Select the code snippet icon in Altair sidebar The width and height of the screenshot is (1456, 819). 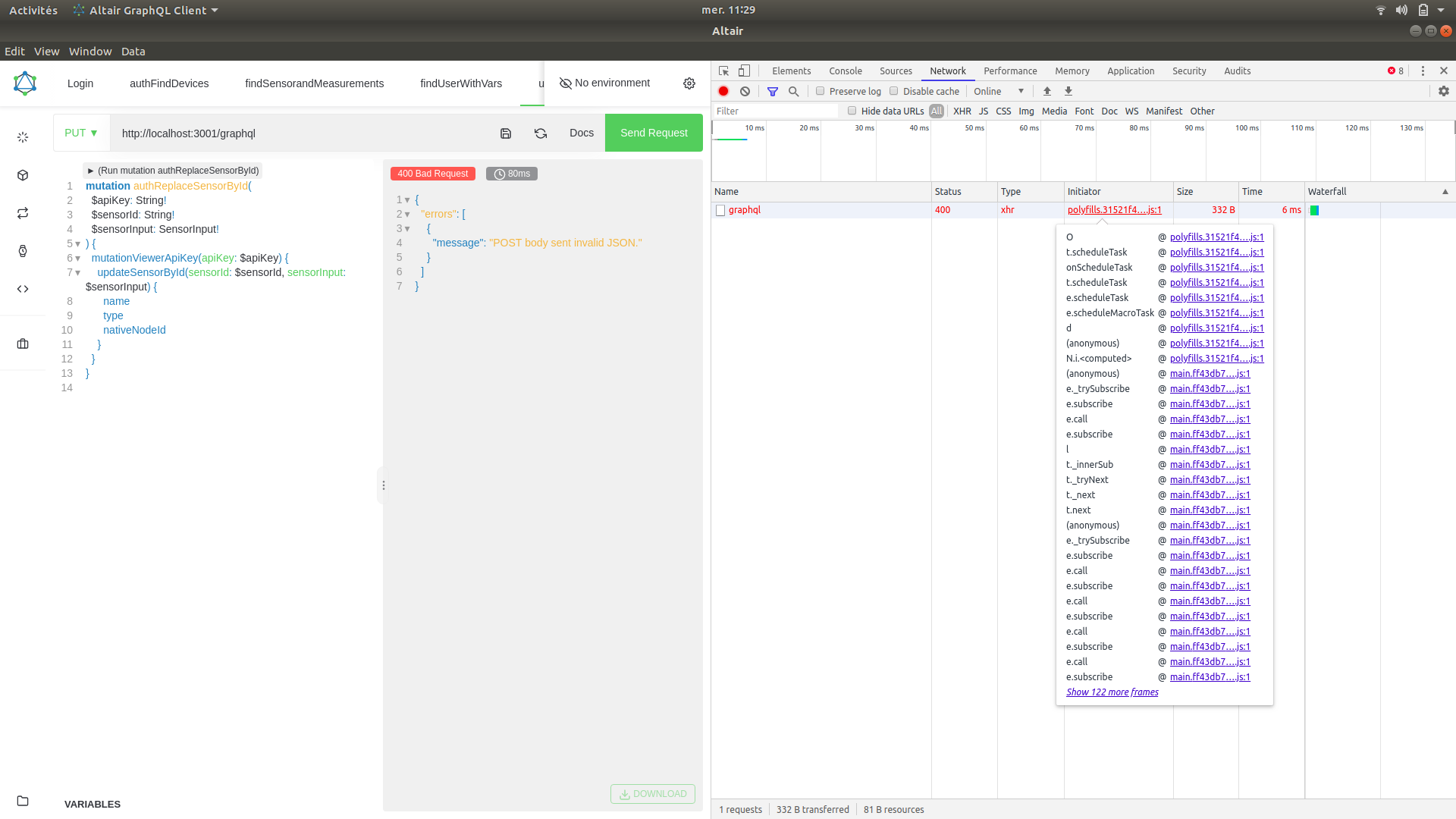point(23,289)
